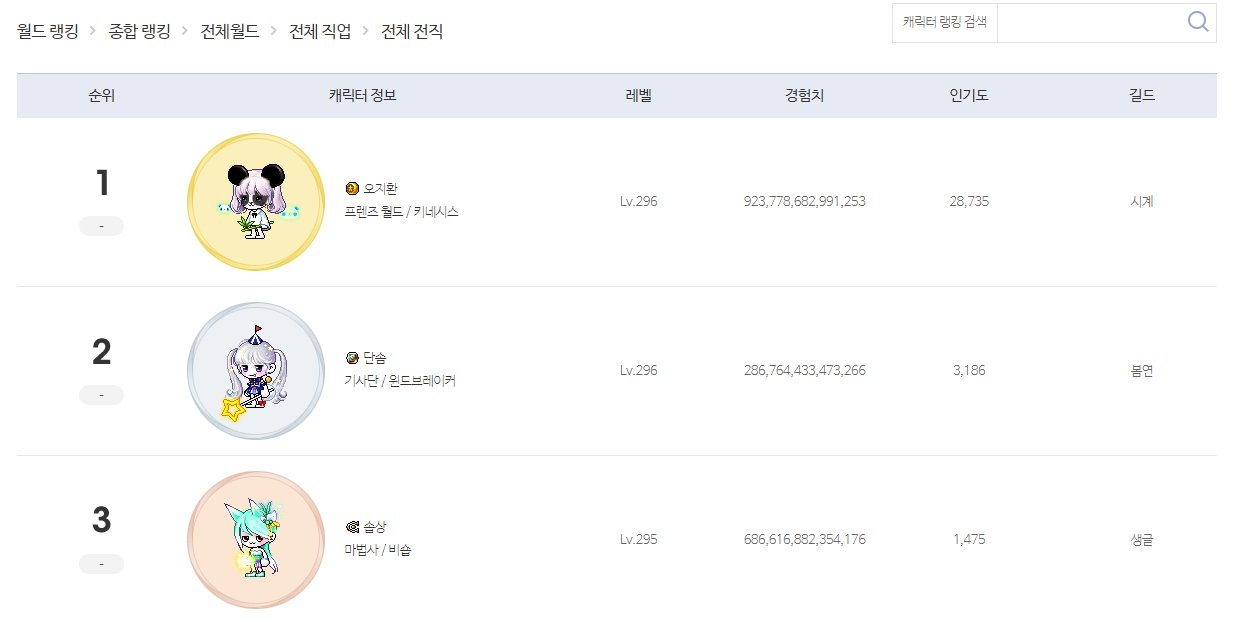Click the 시계 guild name
Screen dimensions: 1238x622
[1141, 201]
